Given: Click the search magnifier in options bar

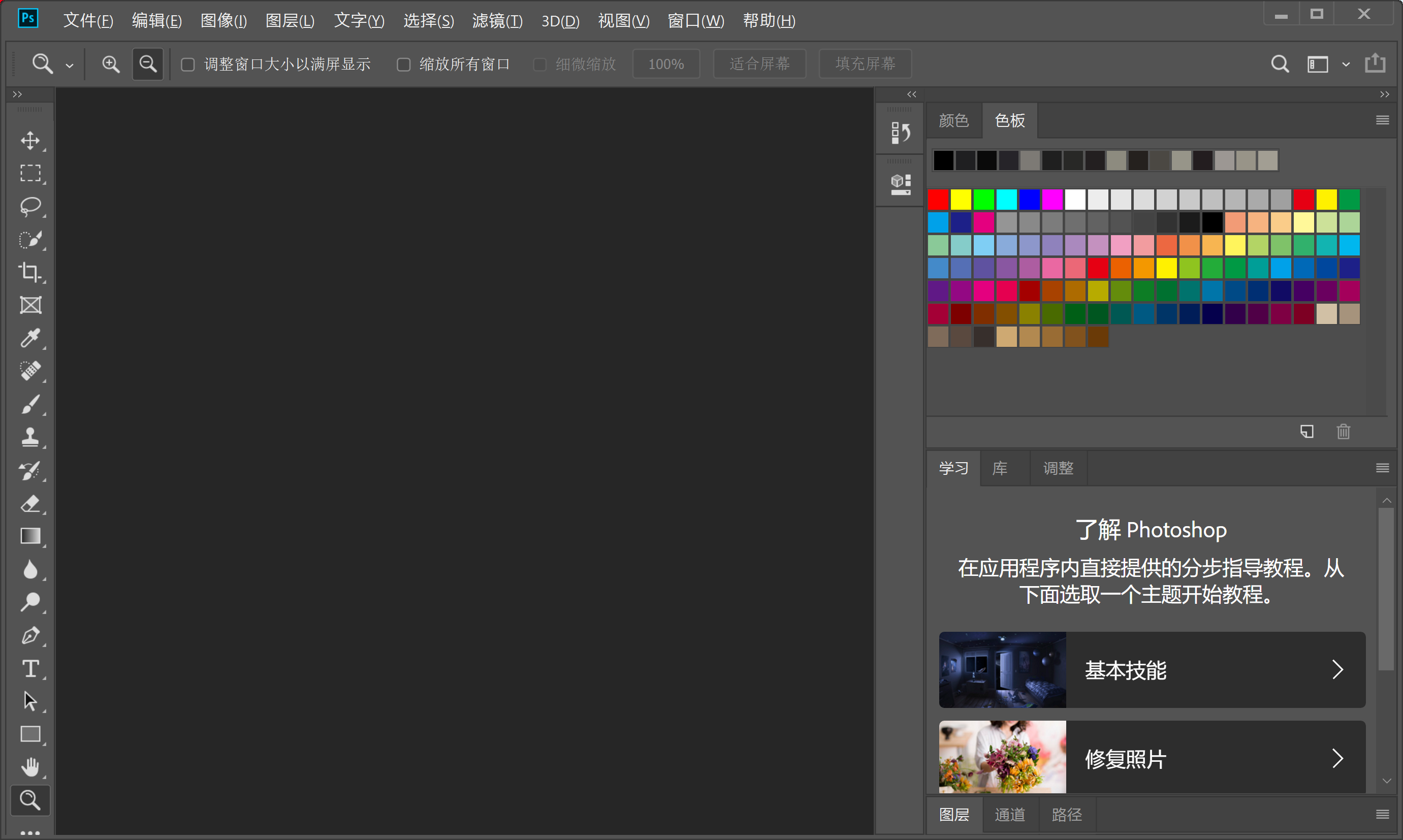Looking at the screenshot, I should (x=1280, y=64).
